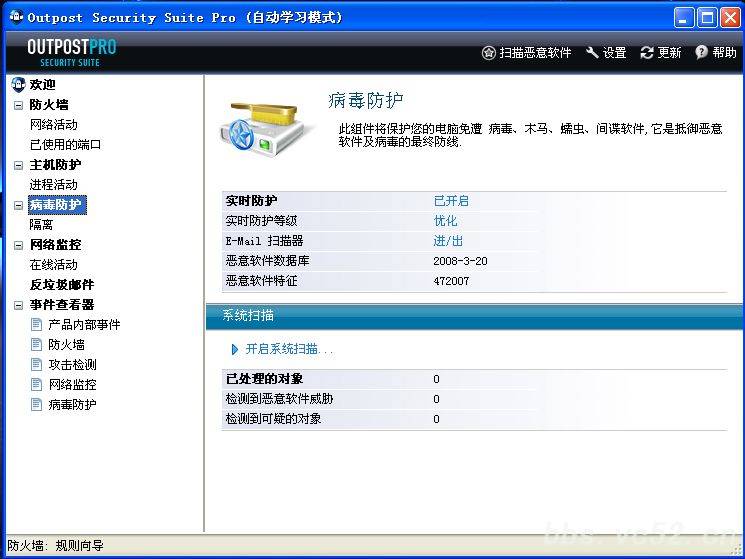Screen dimensions: 745x559
Task: Open 在线活动 in sidebar
Action: click(x=54, y=265)
